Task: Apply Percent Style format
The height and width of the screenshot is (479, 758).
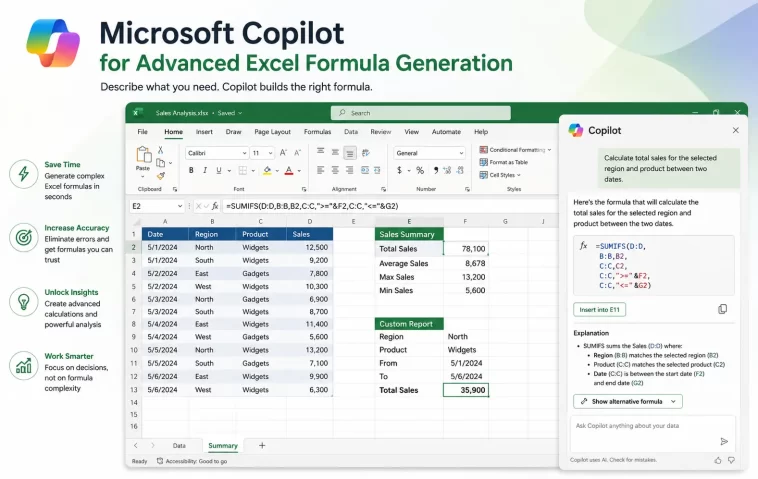Action: [x=420, y=170]
